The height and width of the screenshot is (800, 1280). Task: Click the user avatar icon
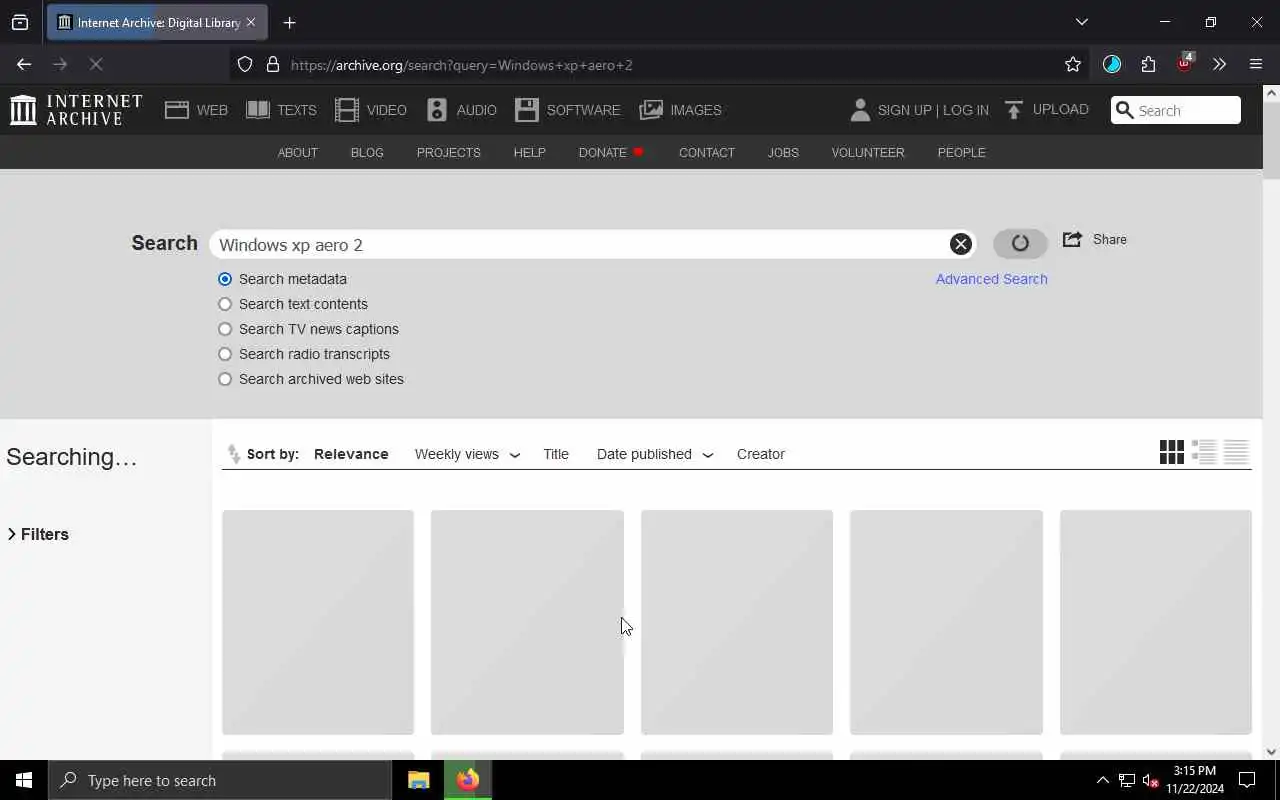pyautogui.click(x=860, y=110)
